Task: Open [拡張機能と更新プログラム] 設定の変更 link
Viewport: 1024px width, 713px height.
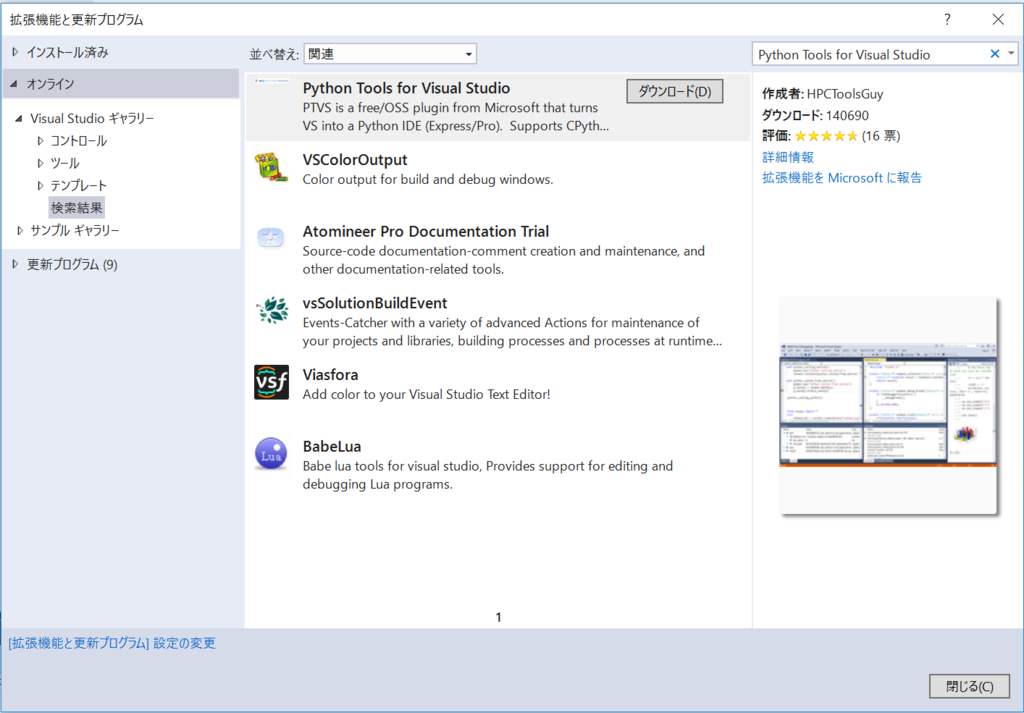Action: [112, 643]
